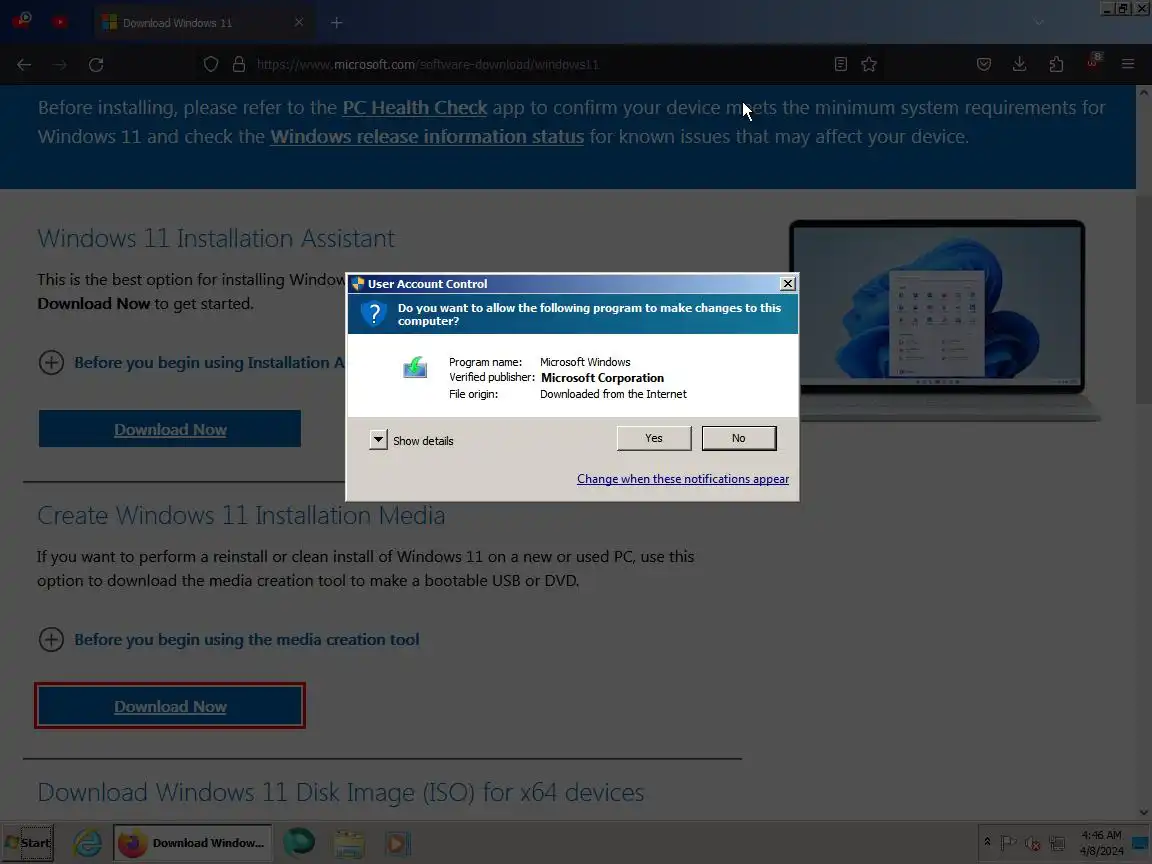This screenshot has height=864, width=1152.
Task: Click Windows 11 Installation Assistant heading
Action: pos(216,238)
